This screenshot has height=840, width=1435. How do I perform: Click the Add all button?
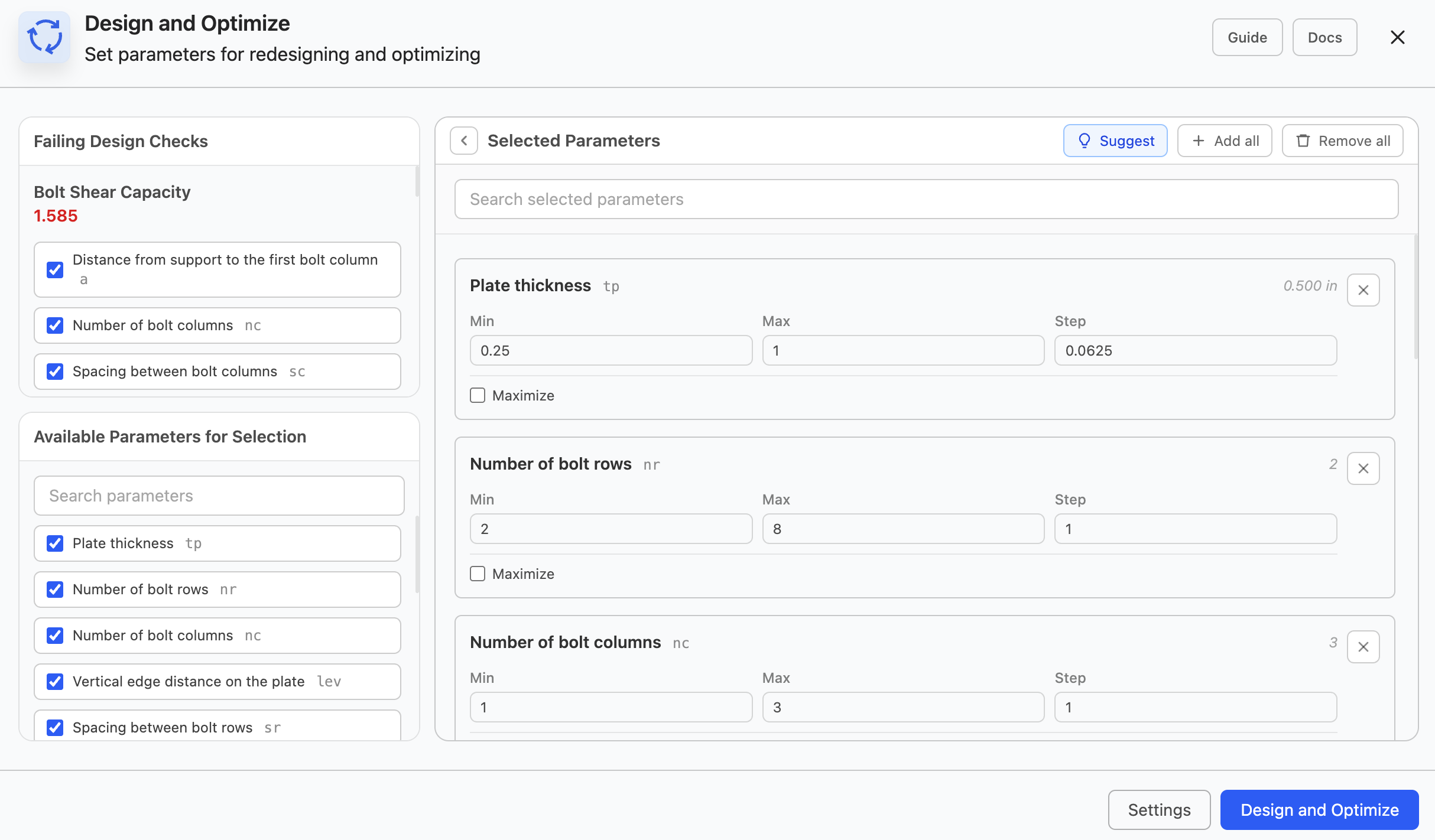1225,141
